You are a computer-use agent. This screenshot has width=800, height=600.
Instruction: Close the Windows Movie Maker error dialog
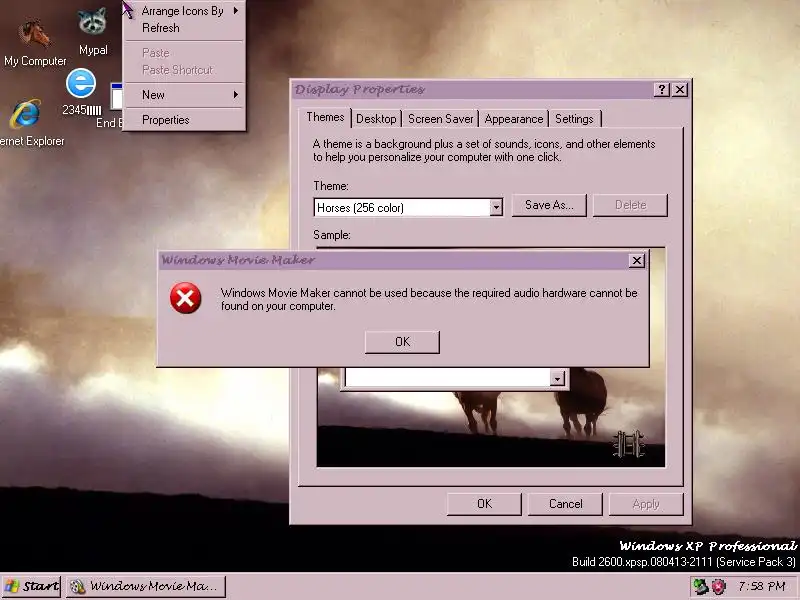click(x=637, y=261)
